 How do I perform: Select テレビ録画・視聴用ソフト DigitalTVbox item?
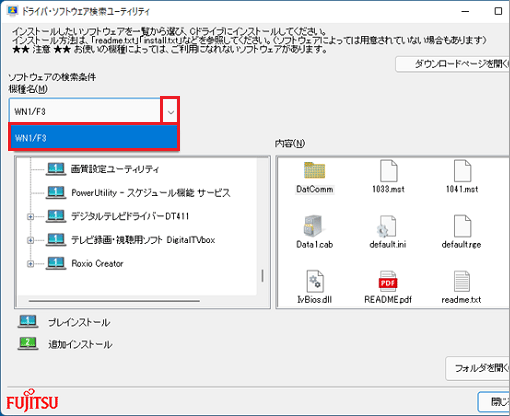click(143, 240)
